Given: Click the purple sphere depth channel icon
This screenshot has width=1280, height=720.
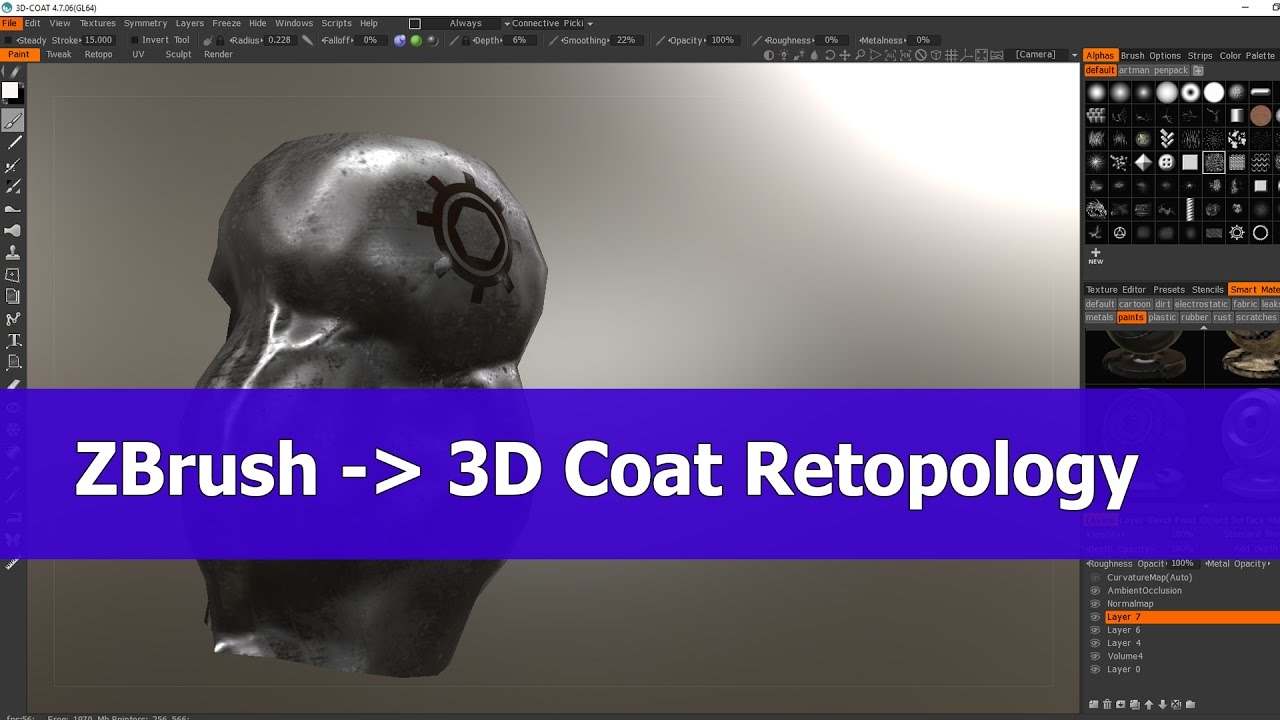Looking at the screenshot, I should click(400, 40).
